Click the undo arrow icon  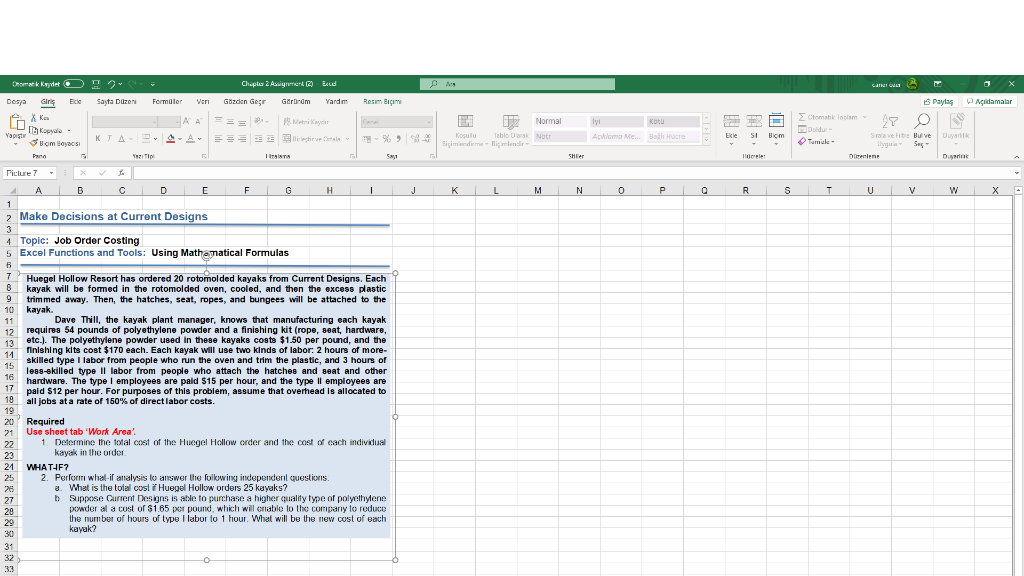coord(112,84)
